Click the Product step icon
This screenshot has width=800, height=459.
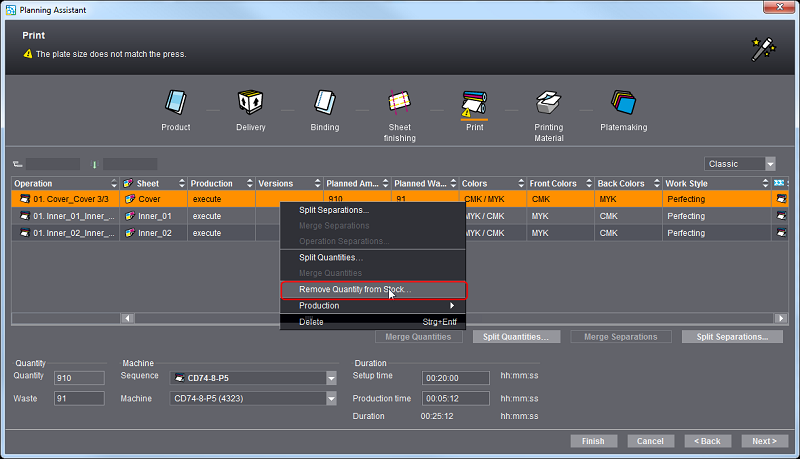click(x=176, y=102)
